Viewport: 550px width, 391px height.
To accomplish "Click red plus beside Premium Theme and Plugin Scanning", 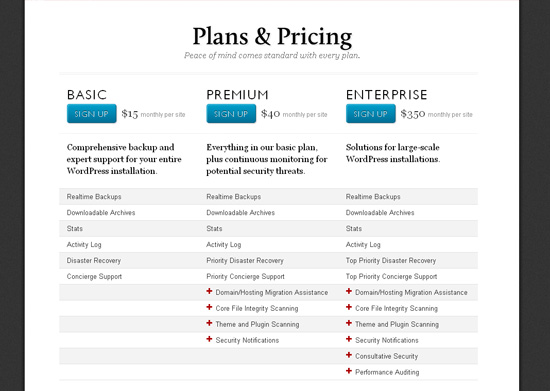I will (209, 323).
